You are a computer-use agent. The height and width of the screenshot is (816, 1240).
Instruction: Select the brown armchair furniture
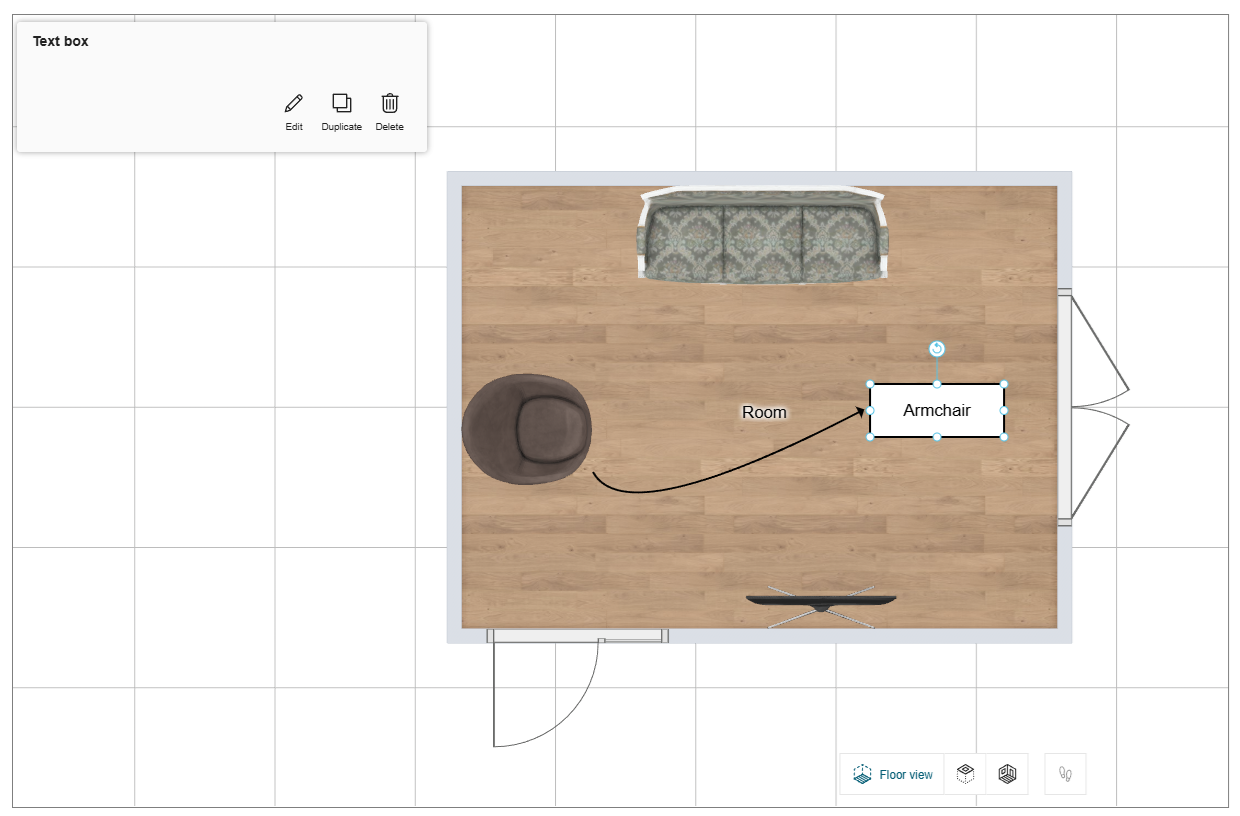coord(527,430)
